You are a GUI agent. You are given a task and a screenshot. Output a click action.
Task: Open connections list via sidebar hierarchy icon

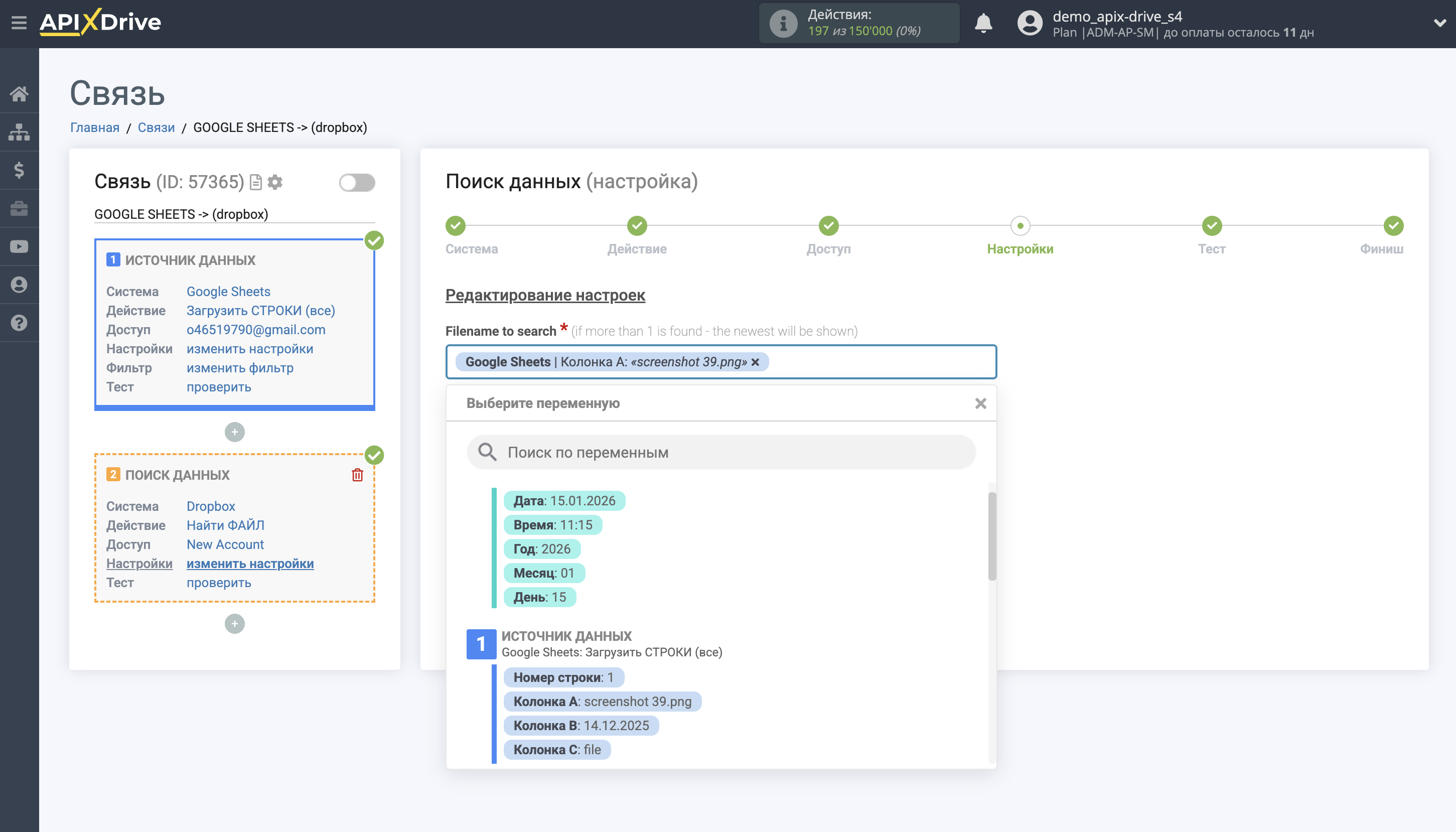[x=19, y=131]
